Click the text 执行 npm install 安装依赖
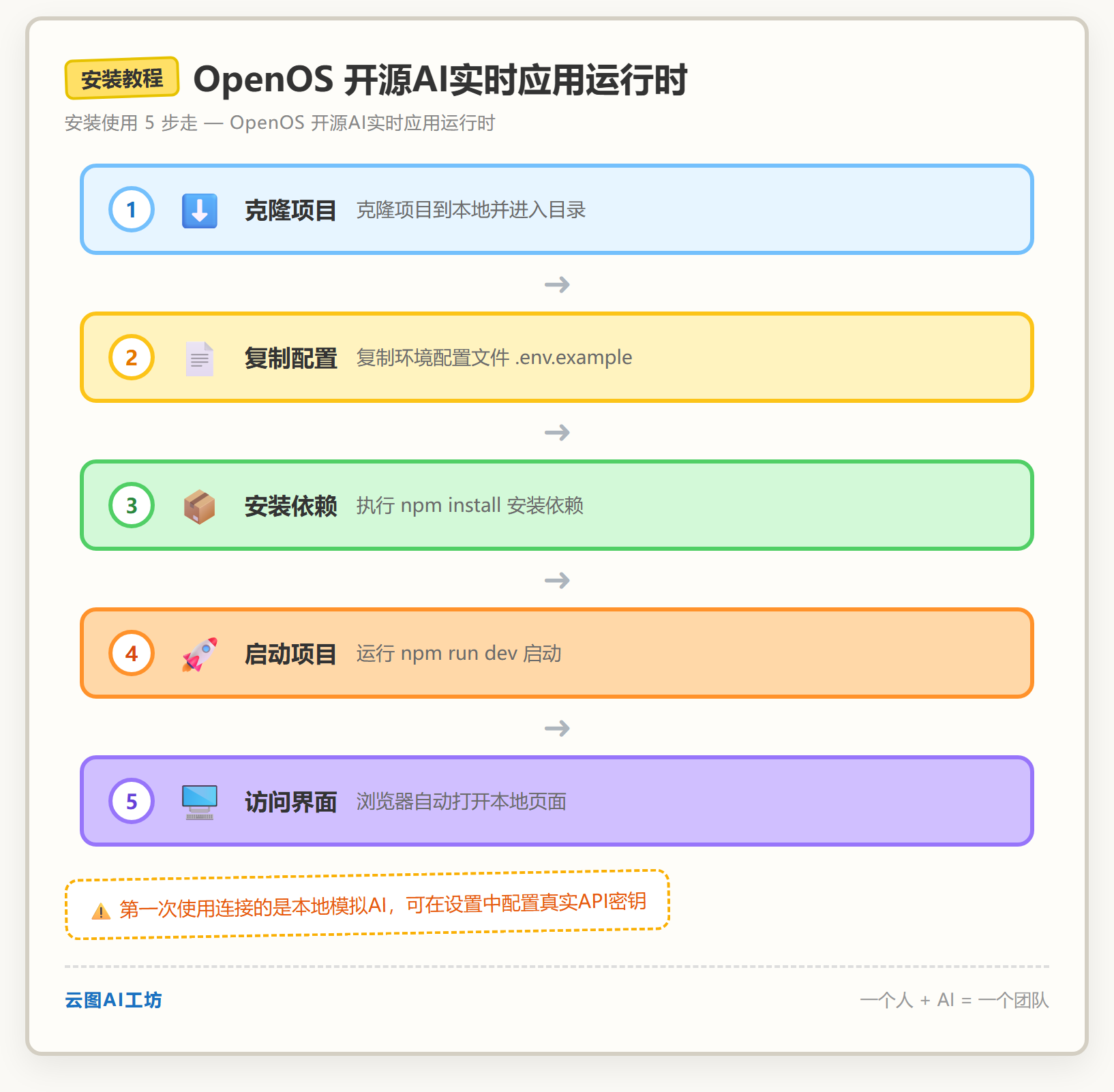 470,505
